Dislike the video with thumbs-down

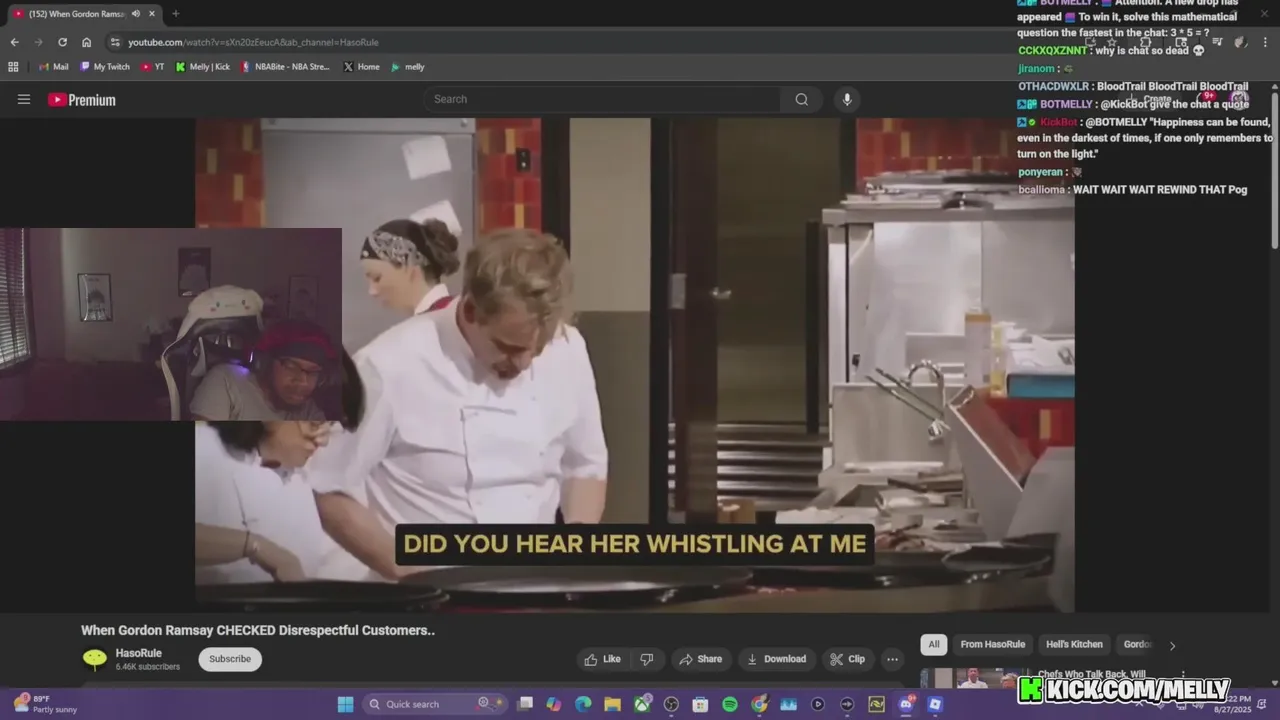[647, 659]
